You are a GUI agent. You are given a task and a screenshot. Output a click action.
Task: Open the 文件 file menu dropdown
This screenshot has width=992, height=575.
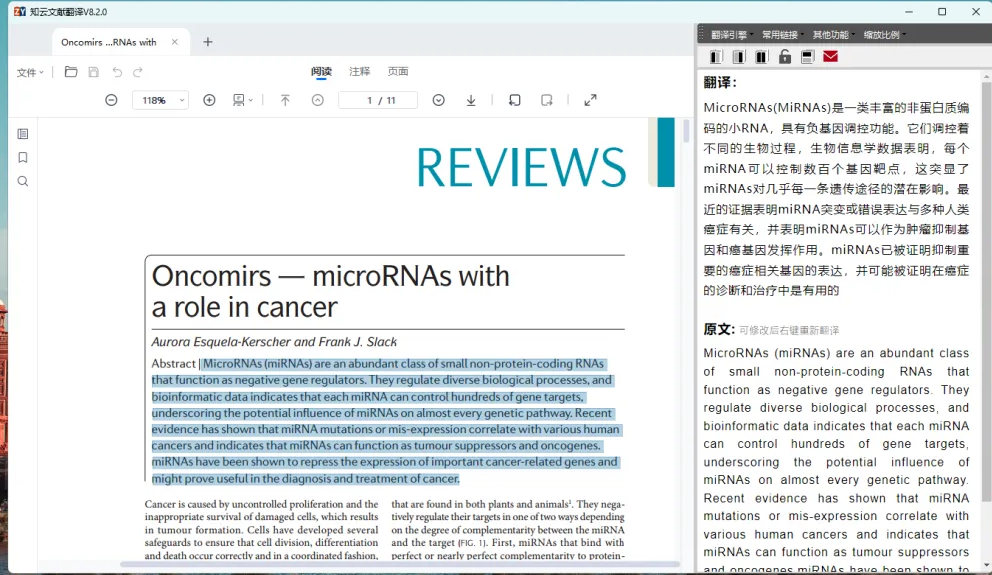pyautogui.click(x=30, y=73)
